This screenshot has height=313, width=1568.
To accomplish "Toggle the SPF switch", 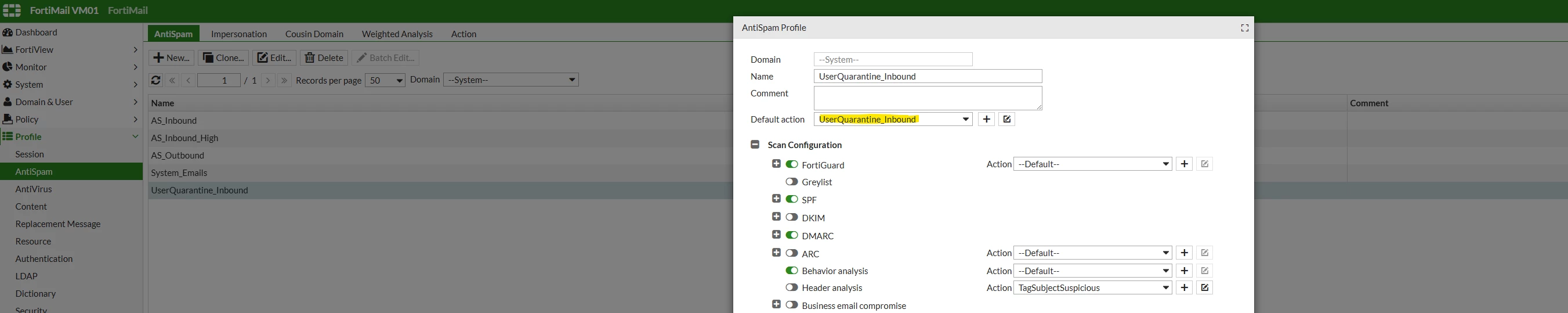I will (791, 199).
